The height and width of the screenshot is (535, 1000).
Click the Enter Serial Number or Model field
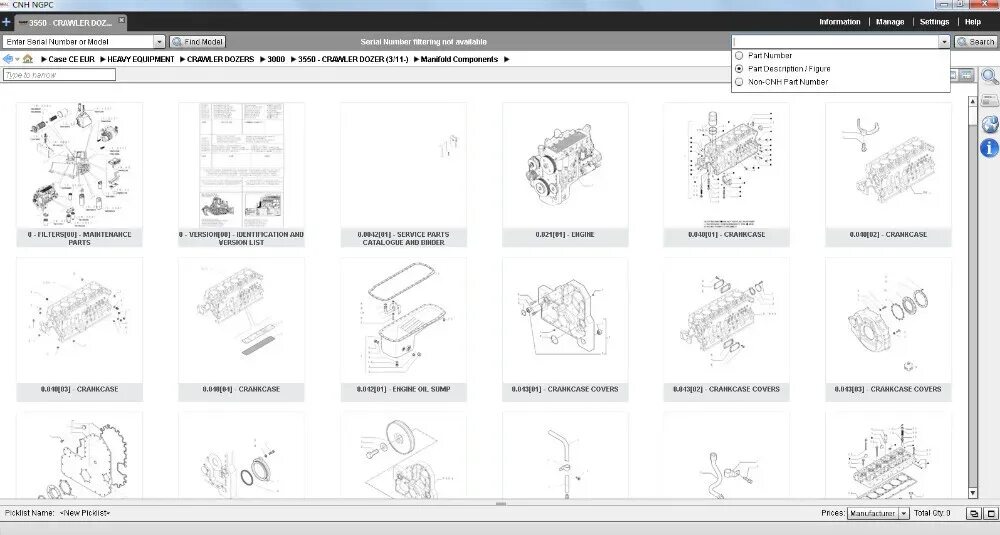pyautogui.click(x=78, y=41)
